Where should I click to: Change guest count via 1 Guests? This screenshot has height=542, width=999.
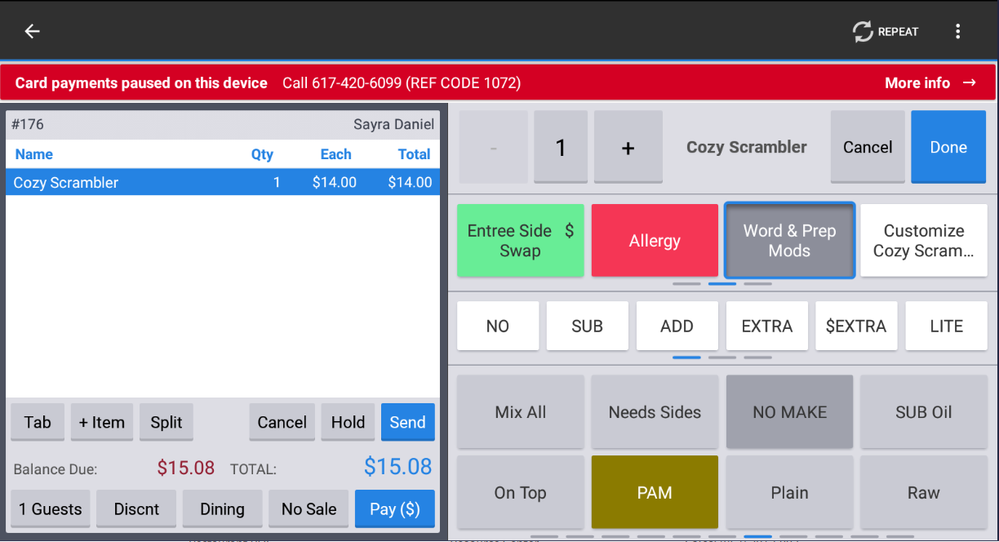point(50,509)
